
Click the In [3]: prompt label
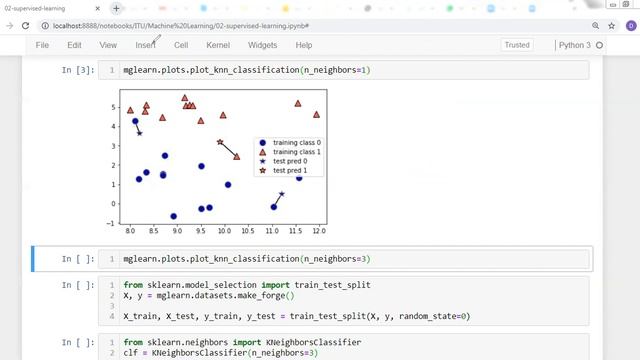[x=78, y=70]
